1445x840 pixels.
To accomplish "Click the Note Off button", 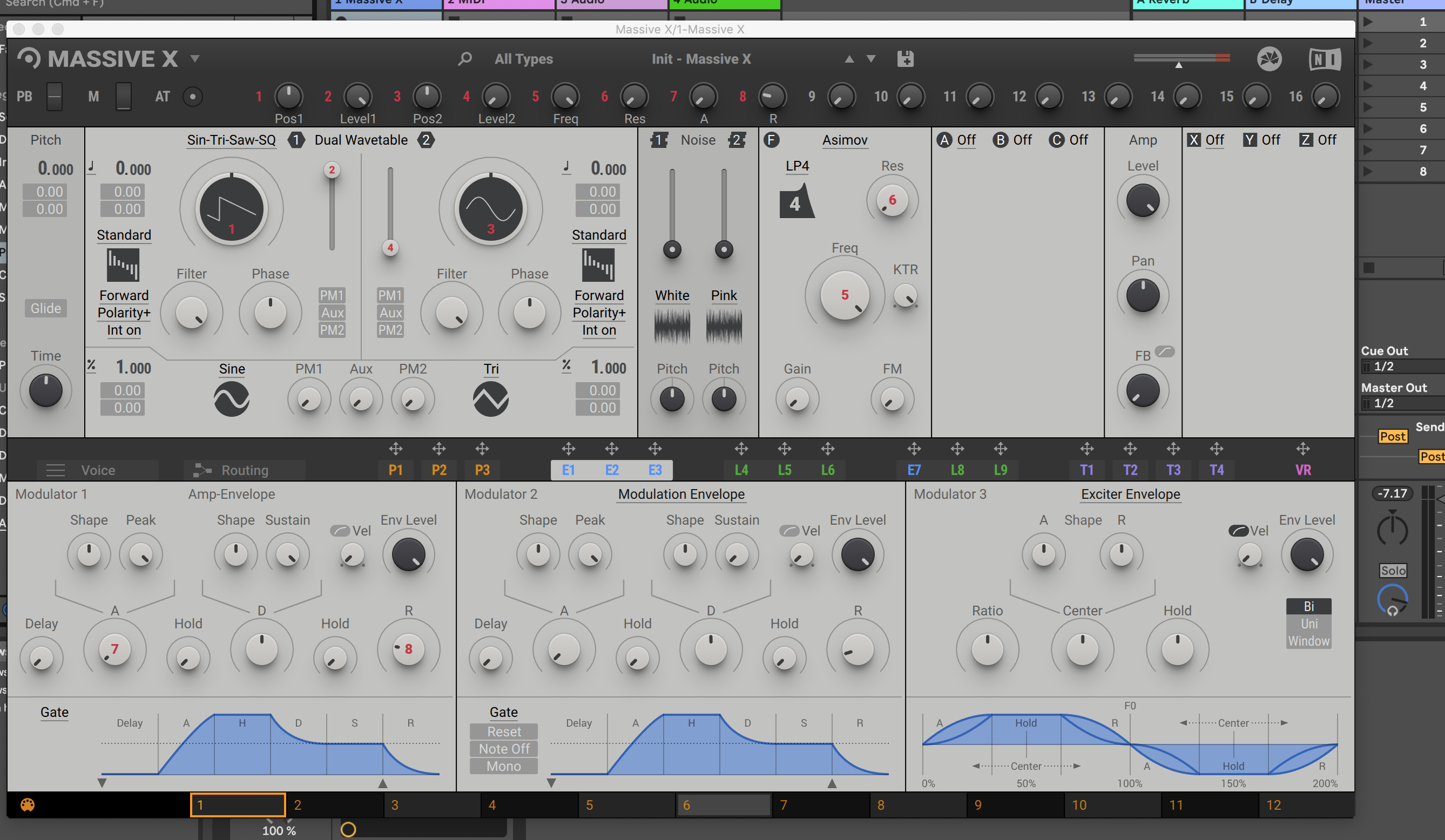I will tap(503, 749).
